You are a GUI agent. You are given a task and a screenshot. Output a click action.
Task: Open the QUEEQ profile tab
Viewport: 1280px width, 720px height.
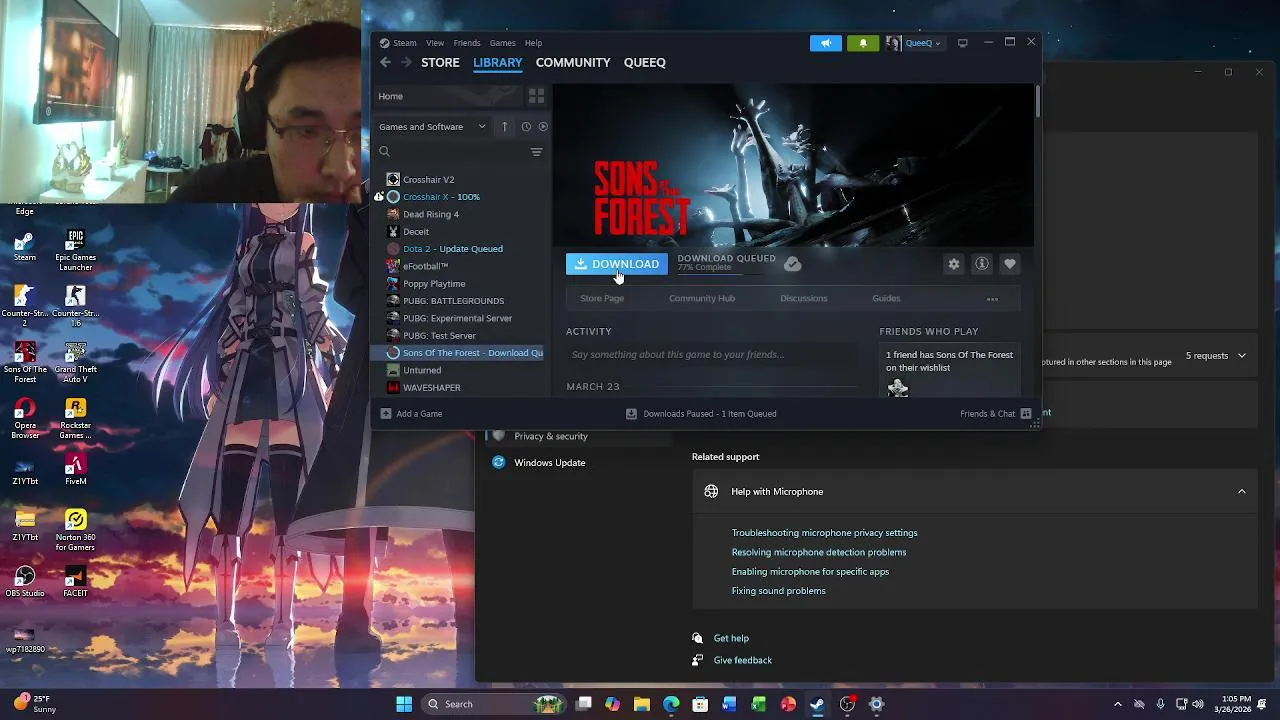(x=645, y=62)
